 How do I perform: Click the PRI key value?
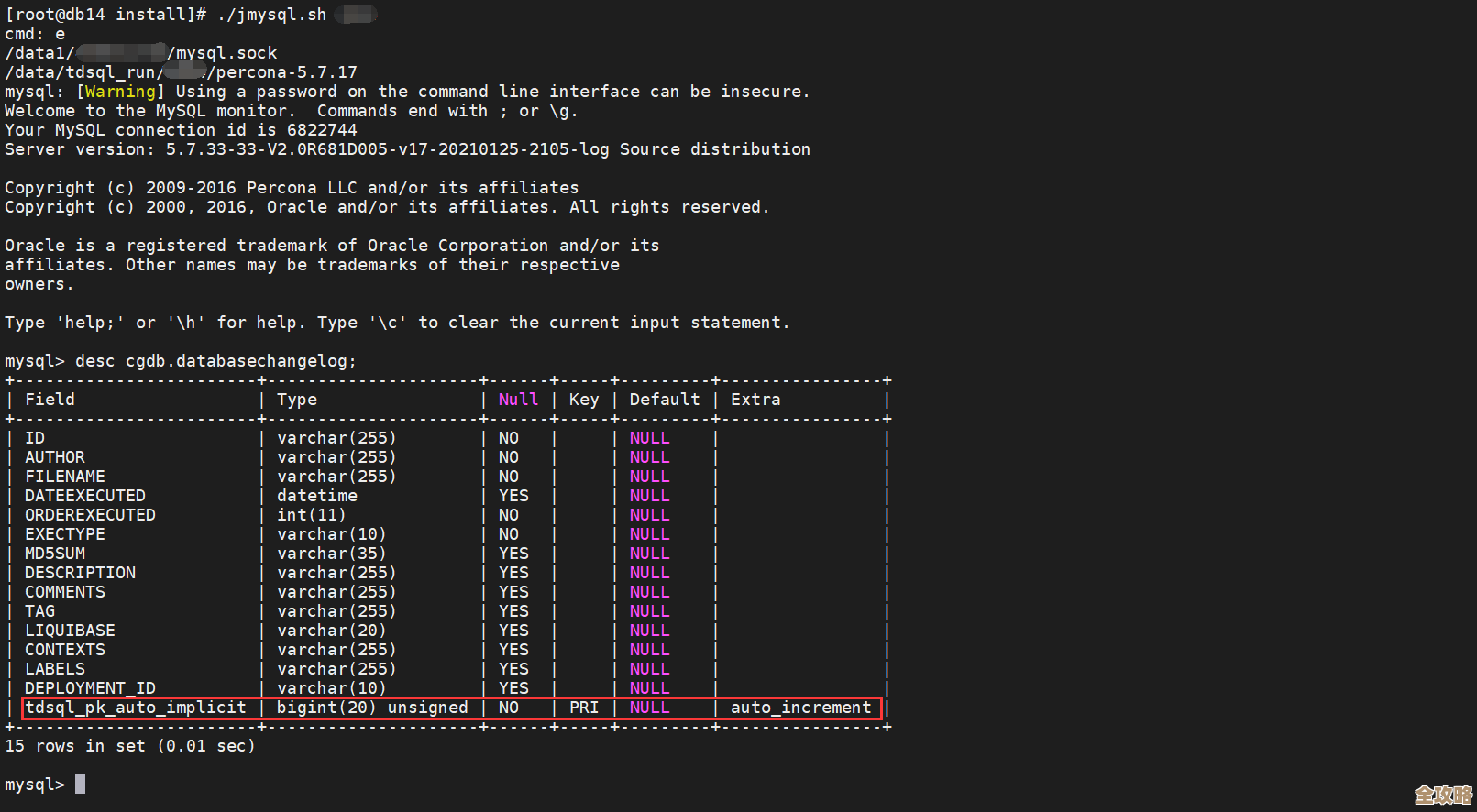coord(584,708)
